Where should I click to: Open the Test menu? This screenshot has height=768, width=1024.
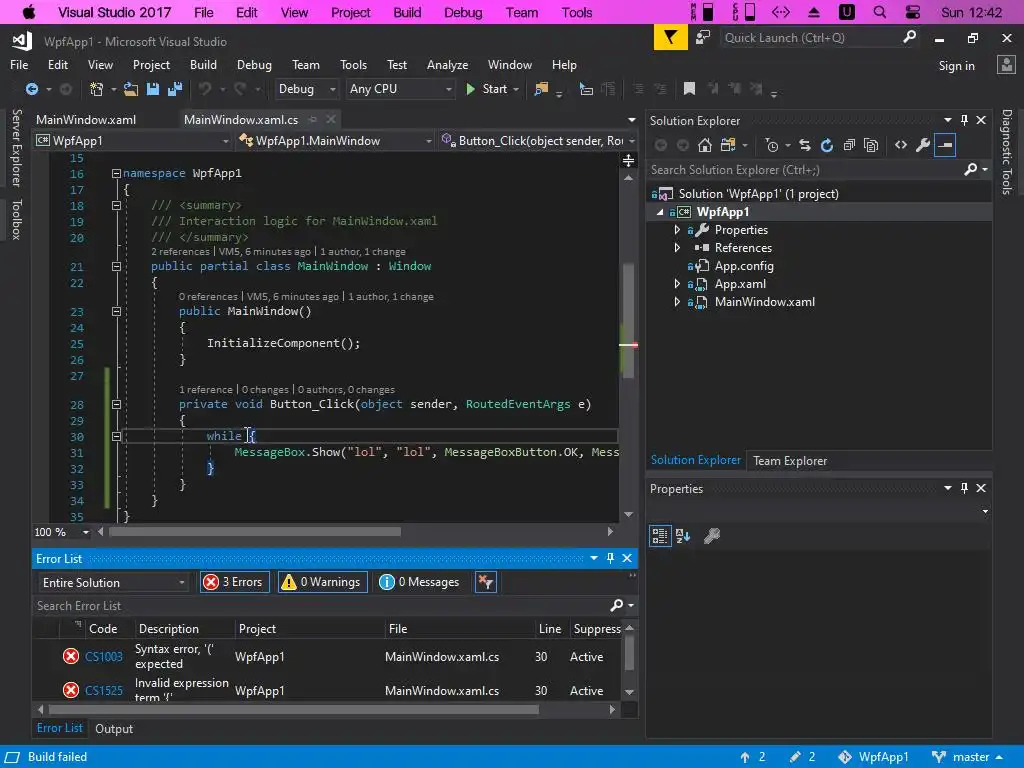[396, 65]
